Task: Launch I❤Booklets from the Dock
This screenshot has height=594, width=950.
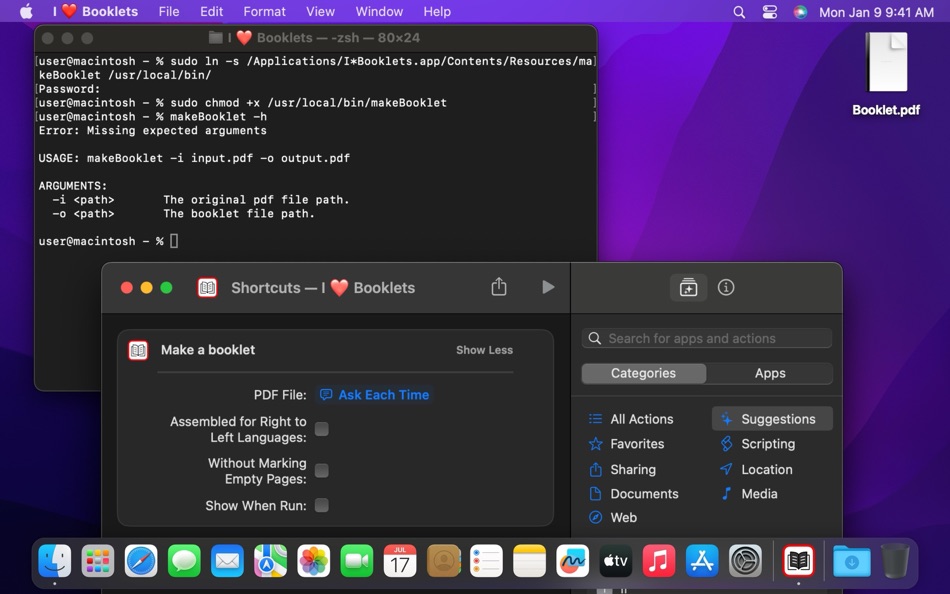Action: point(797,562)
